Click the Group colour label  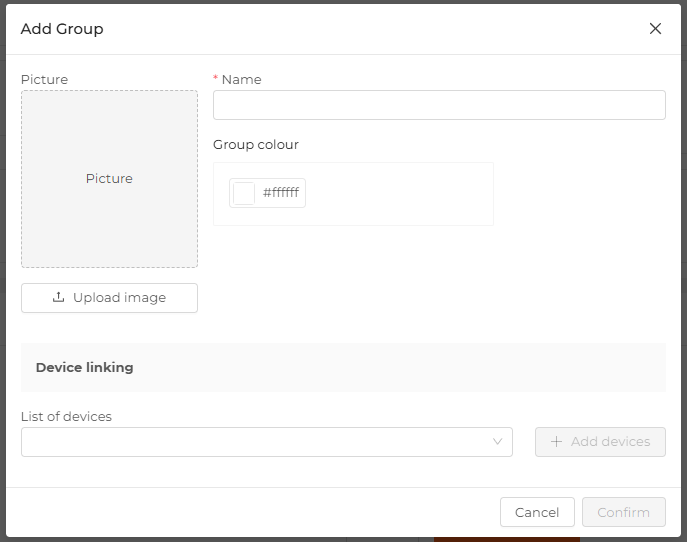pos(256,145)
